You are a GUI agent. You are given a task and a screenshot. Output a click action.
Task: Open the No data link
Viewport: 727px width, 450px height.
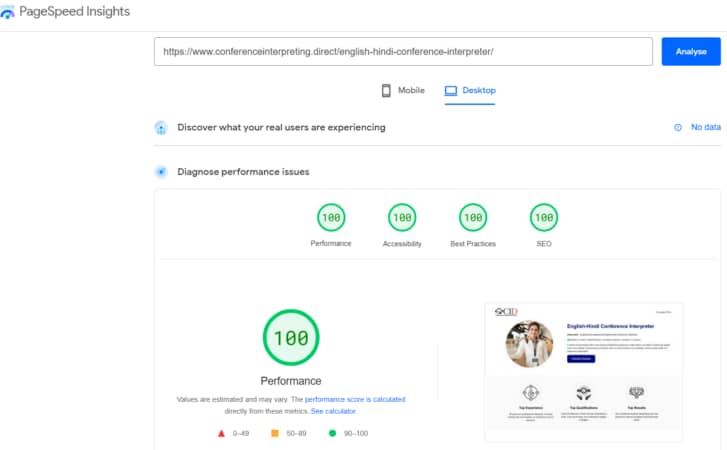pyautogui.click(x=706, y=127)
